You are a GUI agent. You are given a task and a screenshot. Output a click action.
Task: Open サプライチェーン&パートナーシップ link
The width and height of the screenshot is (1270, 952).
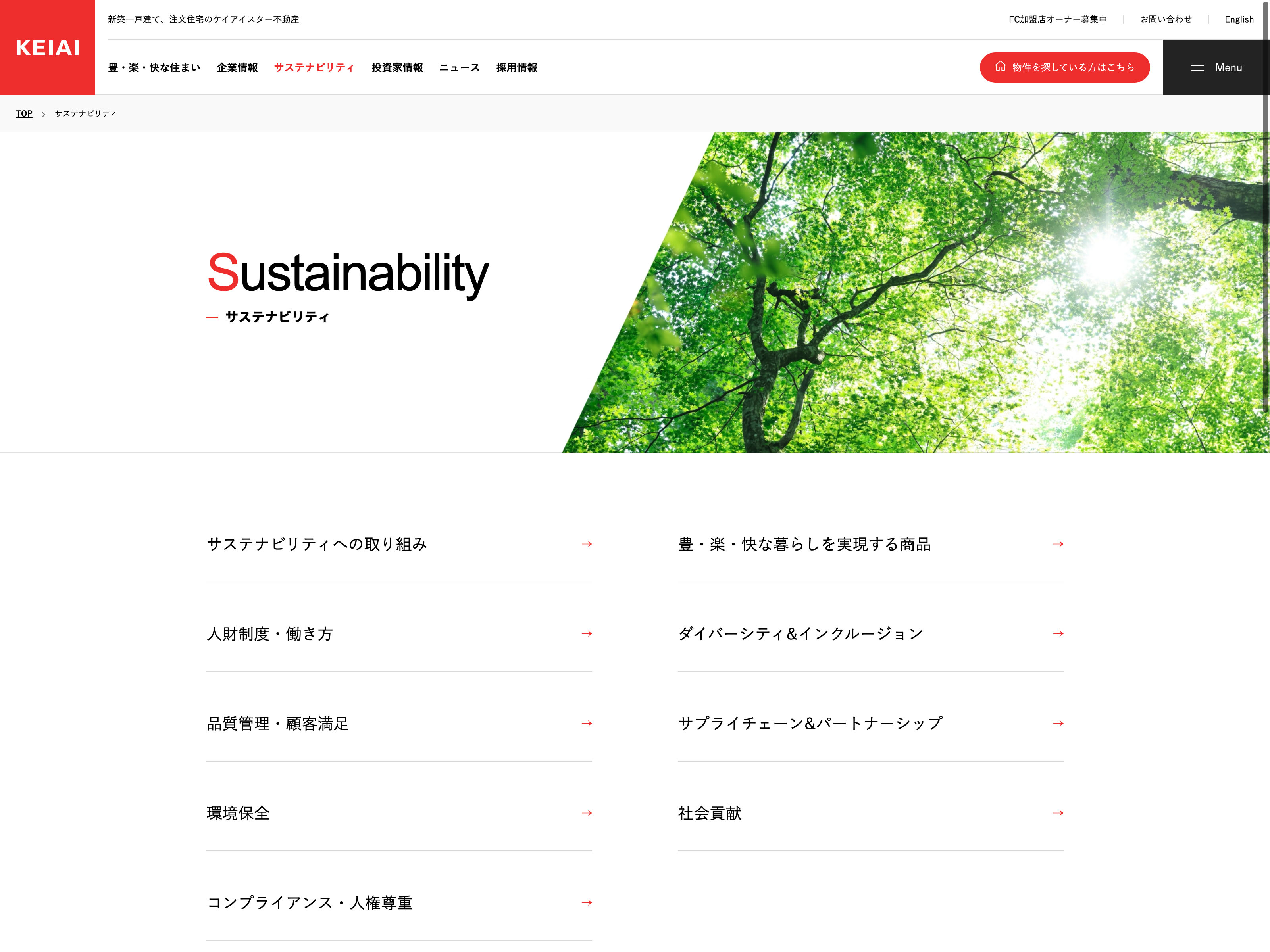click(810, 723)
